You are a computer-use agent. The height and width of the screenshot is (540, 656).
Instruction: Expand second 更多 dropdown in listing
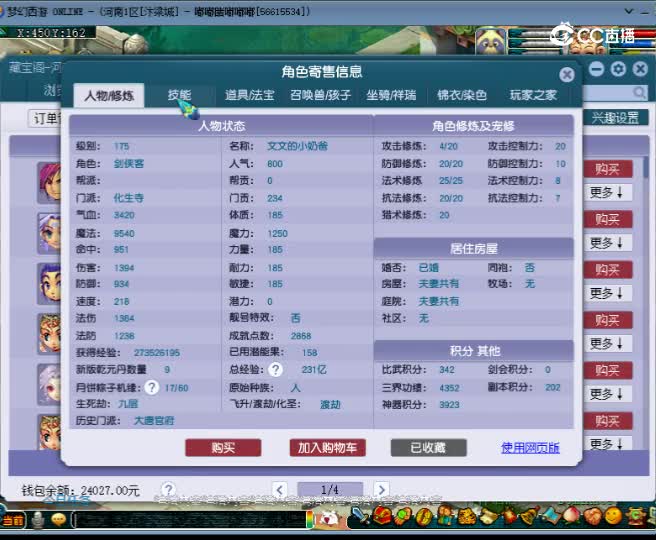pyautogui.click(x=608, y=243)
